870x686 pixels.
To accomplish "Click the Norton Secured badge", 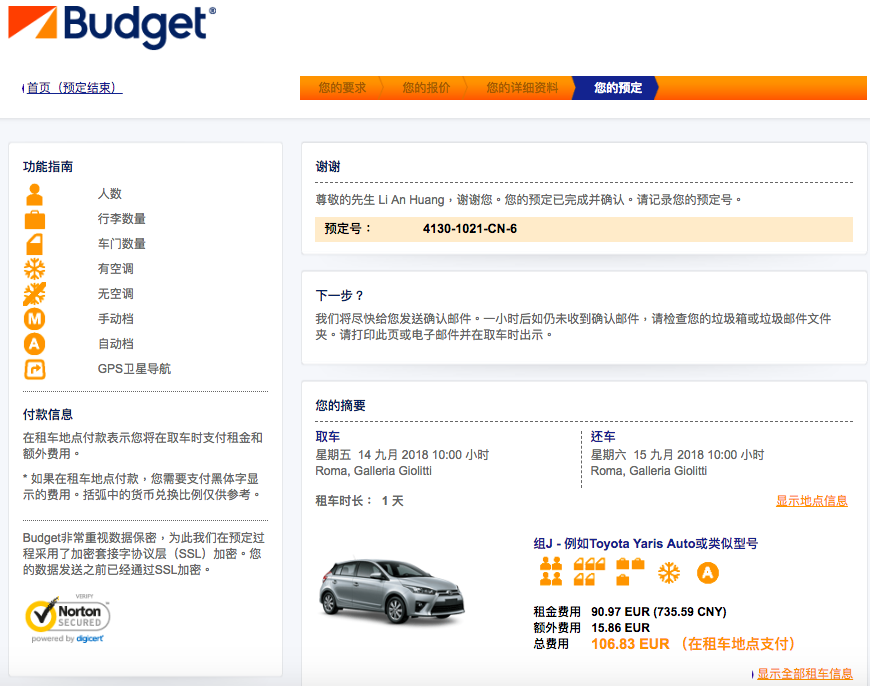I will (68, 619).
